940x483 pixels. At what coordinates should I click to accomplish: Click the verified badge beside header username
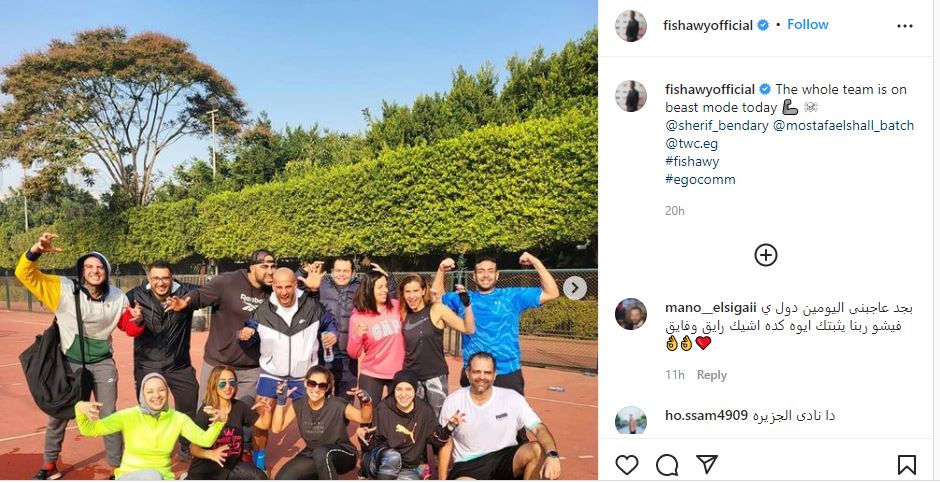click(x=763, y=25)
